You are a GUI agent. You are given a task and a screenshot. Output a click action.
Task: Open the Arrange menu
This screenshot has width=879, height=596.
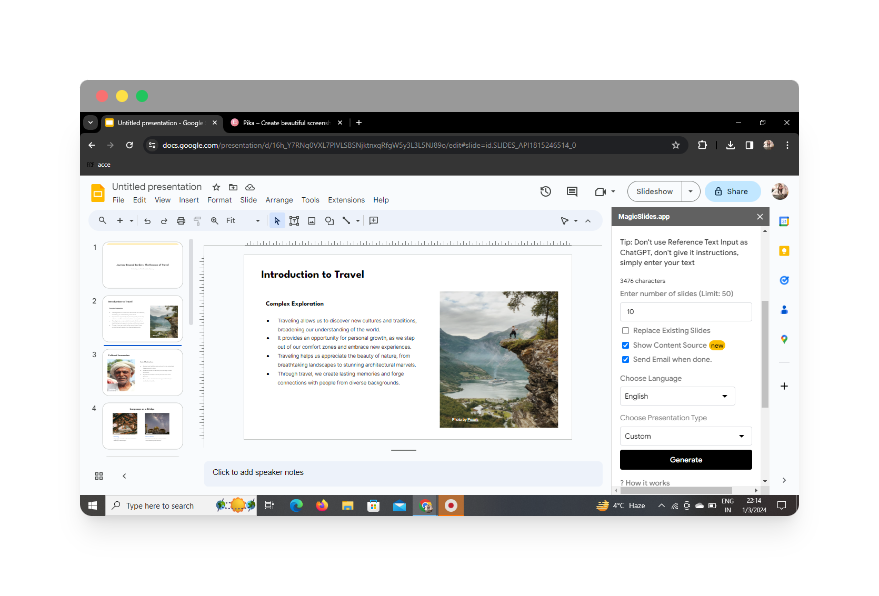tap(279, 200)
